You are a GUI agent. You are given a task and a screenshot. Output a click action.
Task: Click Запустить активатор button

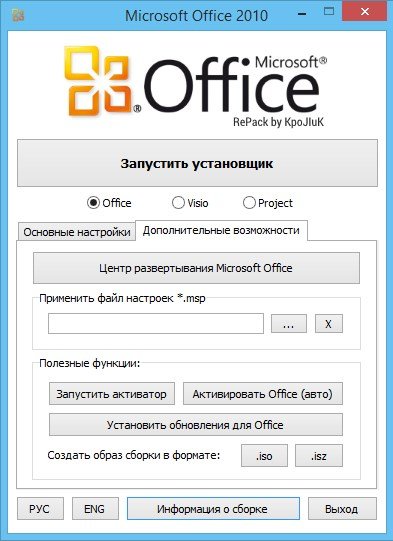(x=112, y=394)
